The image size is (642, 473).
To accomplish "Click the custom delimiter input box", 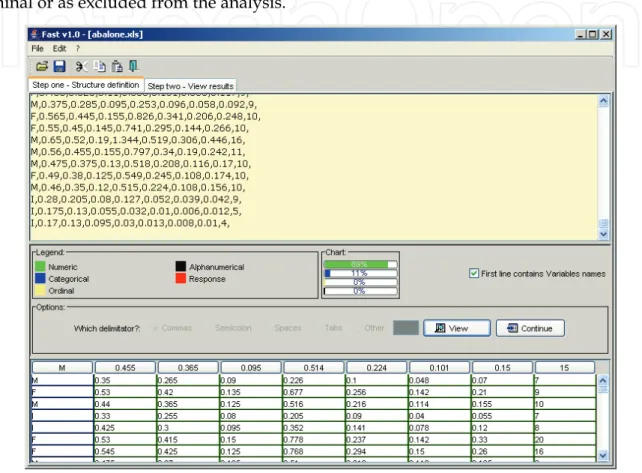I will [x=406, y=328].
